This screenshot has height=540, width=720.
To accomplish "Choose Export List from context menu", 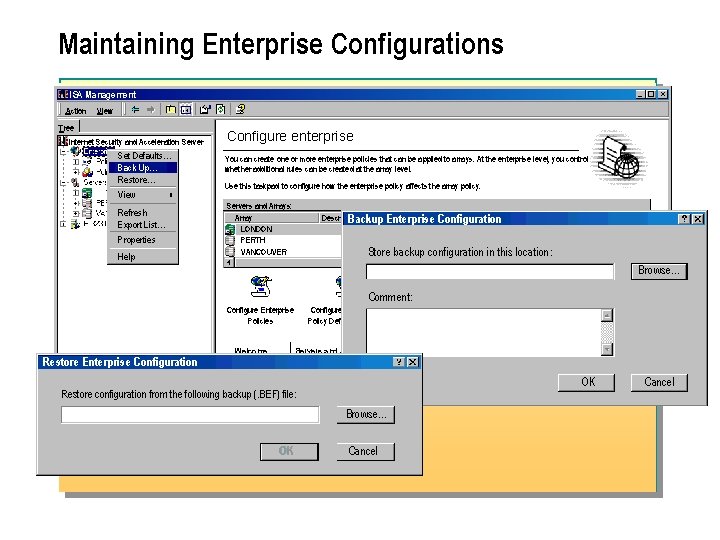I will [x=143, y=225].
